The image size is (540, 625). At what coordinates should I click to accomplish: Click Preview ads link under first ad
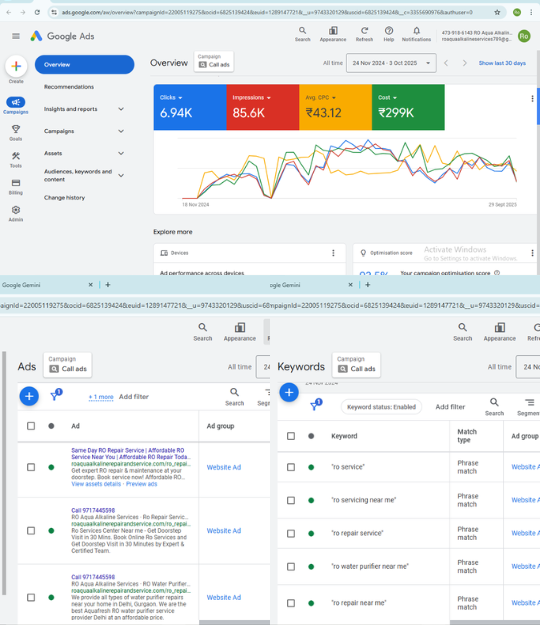141,484
